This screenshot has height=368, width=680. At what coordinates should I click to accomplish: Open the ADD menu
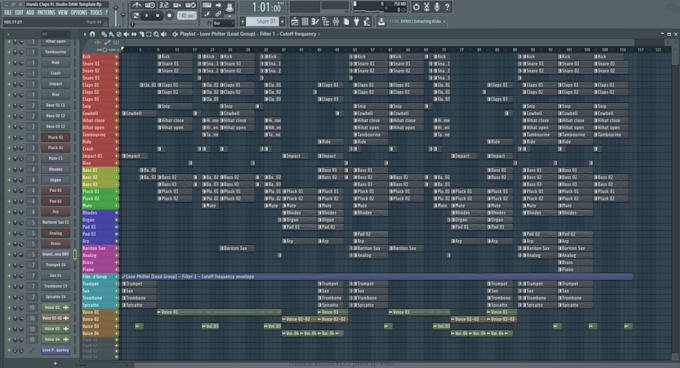[30, 13]
